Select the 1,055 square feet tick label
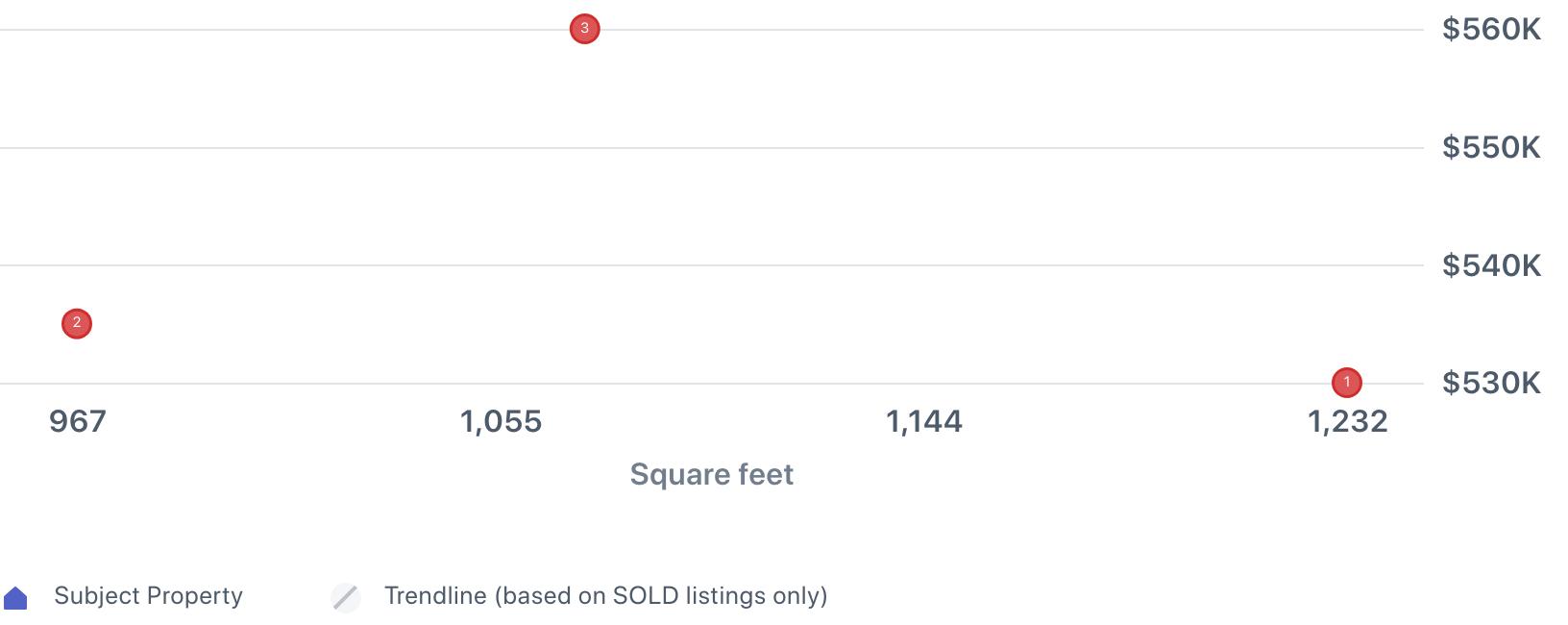1568x625 pixels. (x=501, y=421)
